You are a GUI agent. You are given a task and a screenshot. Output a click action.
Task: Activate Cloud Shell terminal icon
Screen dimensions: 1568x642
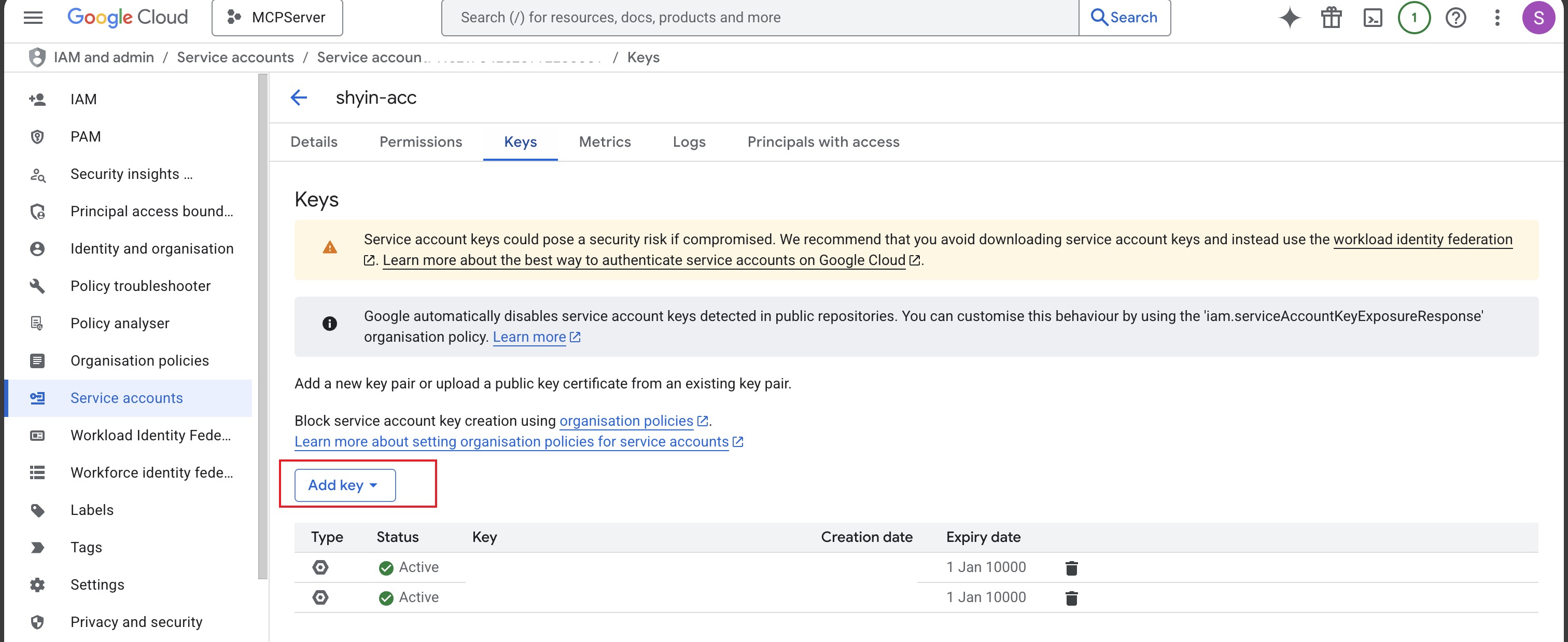(x=1373, y=18)
